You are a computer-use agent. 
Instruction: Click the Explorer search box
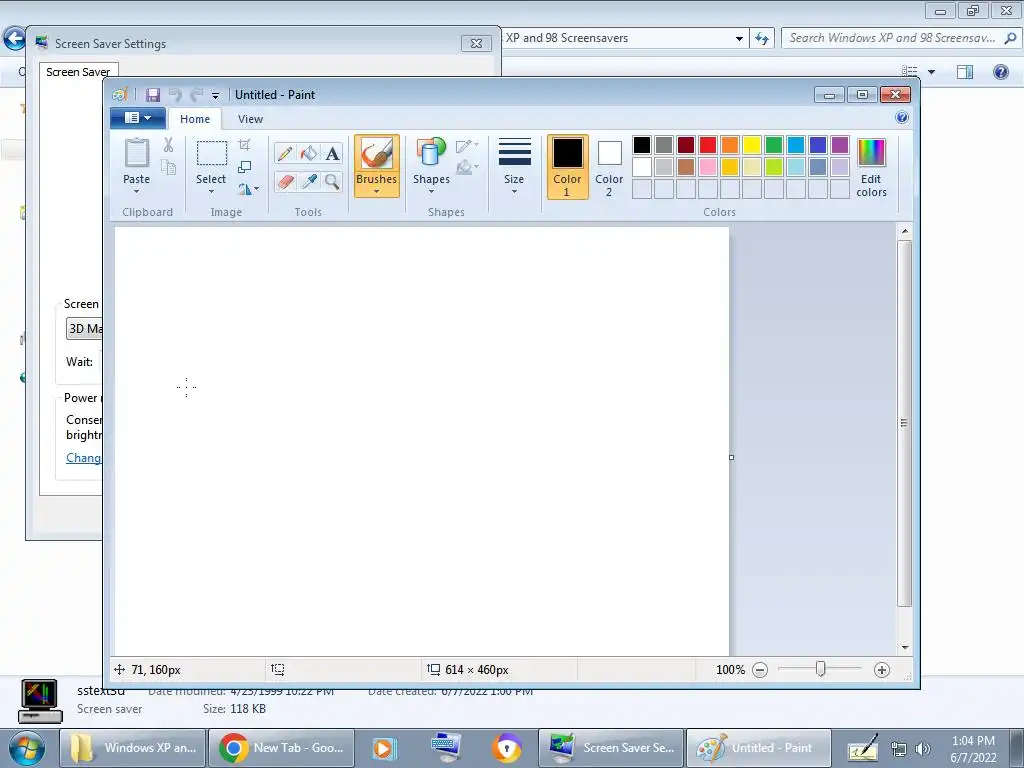point(900,38)
